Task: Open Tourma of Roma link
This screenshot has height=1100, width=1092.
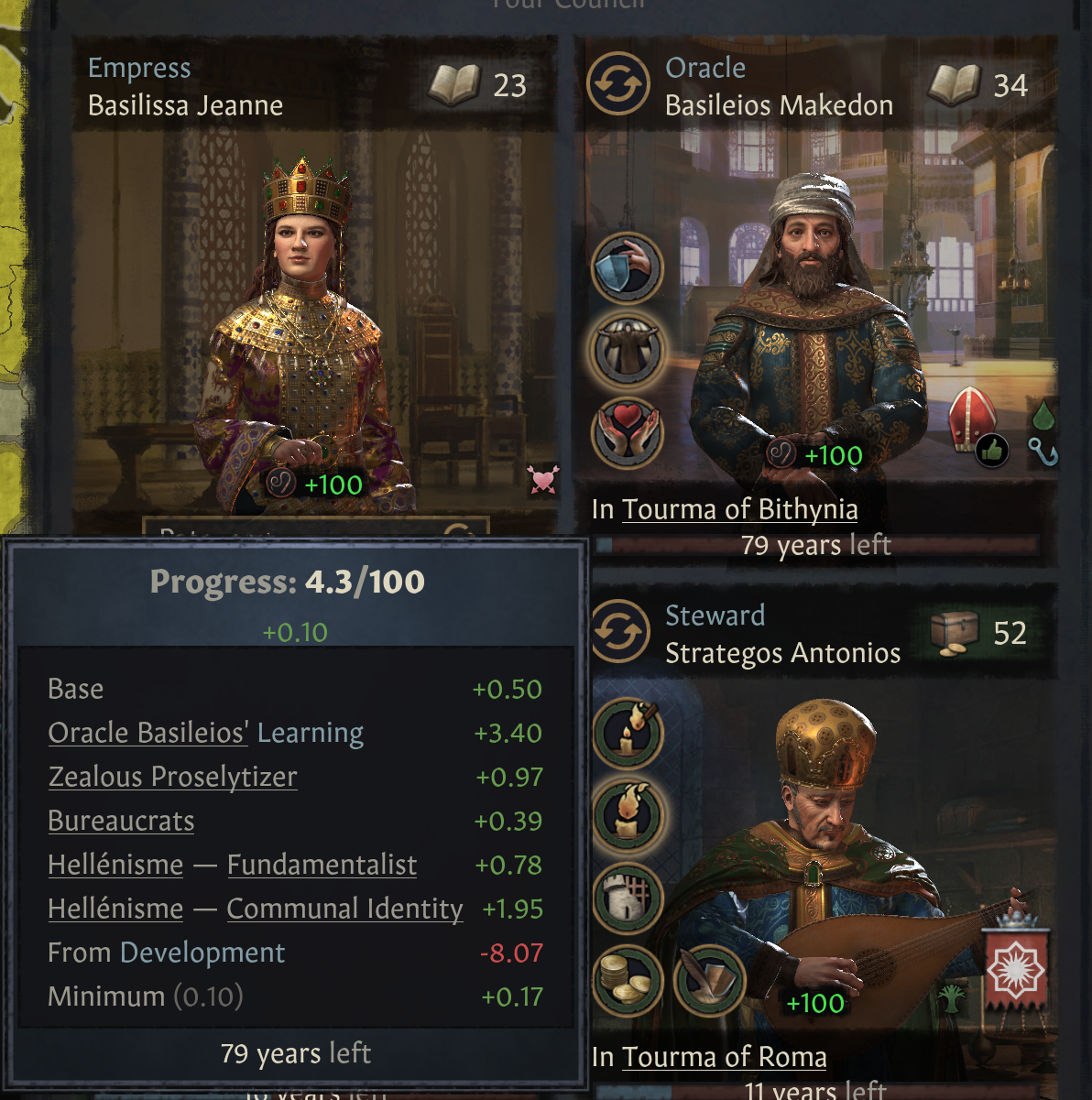Action: click(725, 1057)
